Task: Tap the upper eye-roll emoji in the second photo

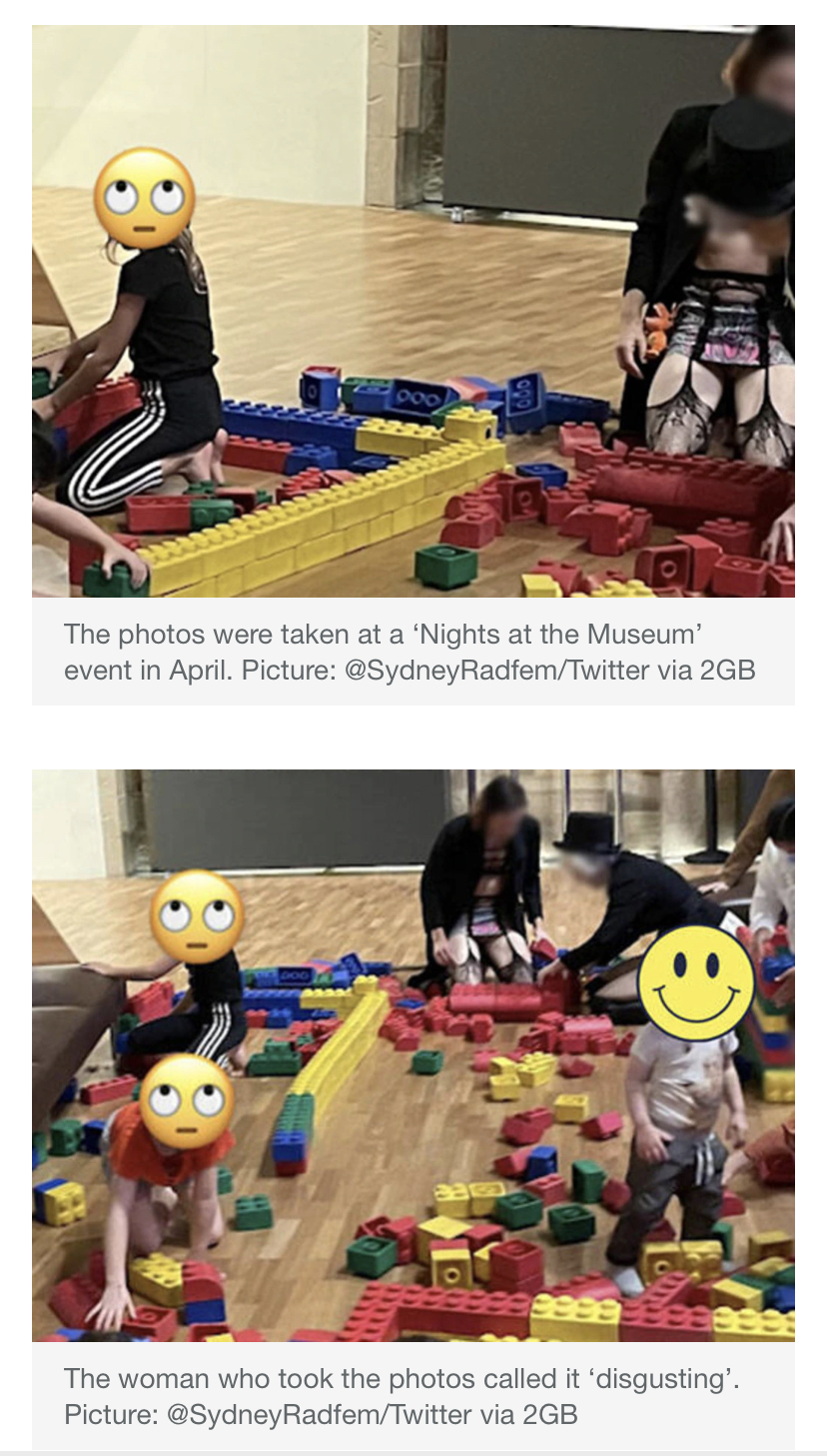Action: (198, 917)
